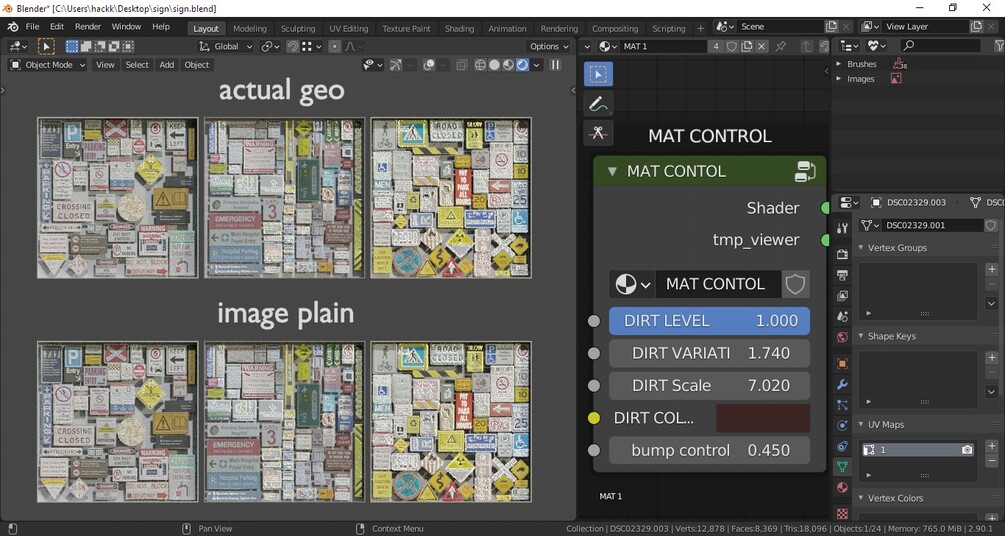Pin the node editor material

click(x=780, y=46)
